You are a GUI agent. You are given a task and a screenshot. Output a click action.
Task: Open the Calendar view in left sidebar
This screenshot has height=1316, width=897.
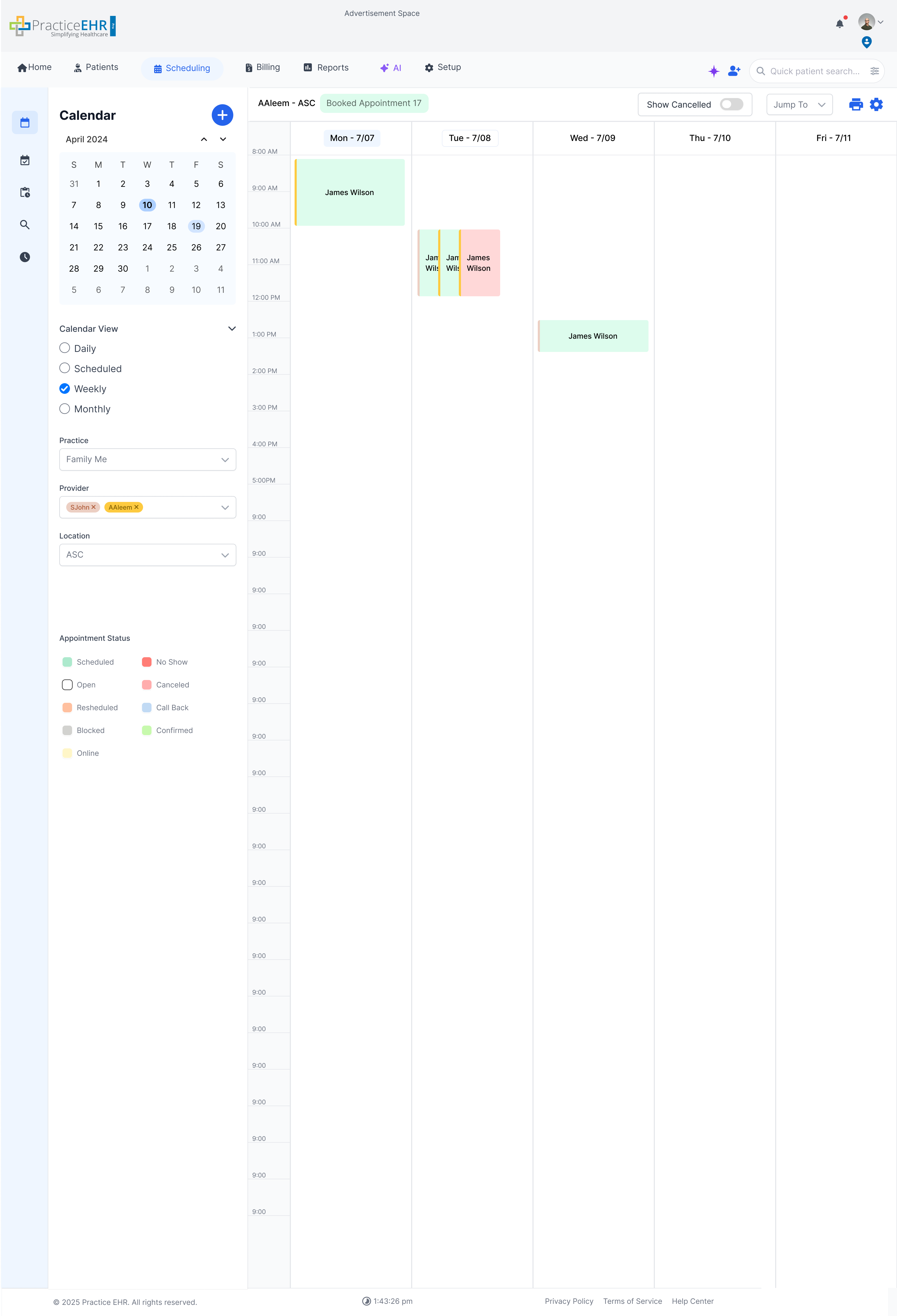25,122
